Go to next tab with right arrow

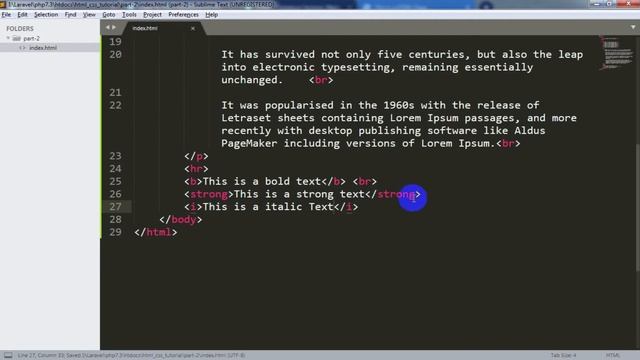[114, 27]
